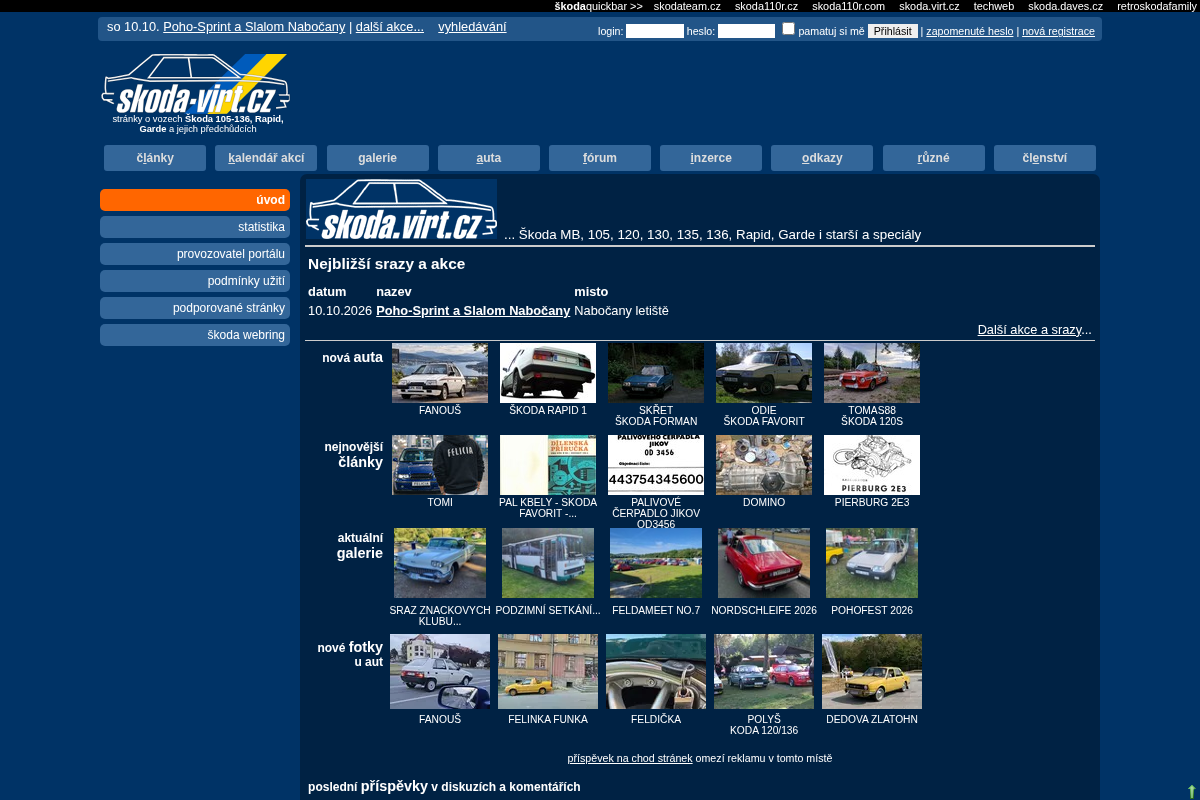Screen dimensions: 1200x800
Task: Open the vyhledávání link in the top bar
Action: point(472,27)
